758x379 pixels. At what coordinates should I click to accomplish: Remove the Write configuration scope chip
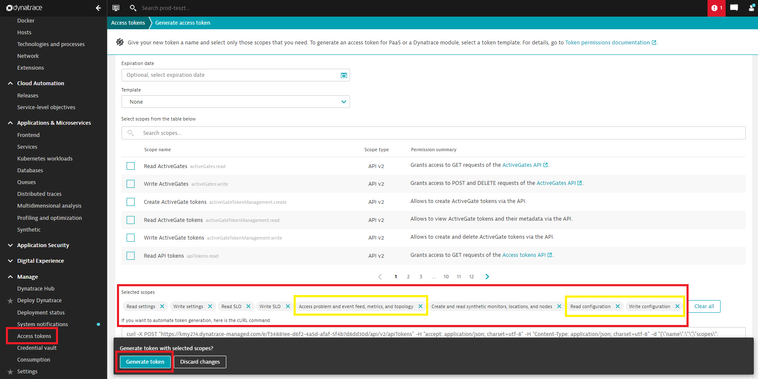click(677, 306)
